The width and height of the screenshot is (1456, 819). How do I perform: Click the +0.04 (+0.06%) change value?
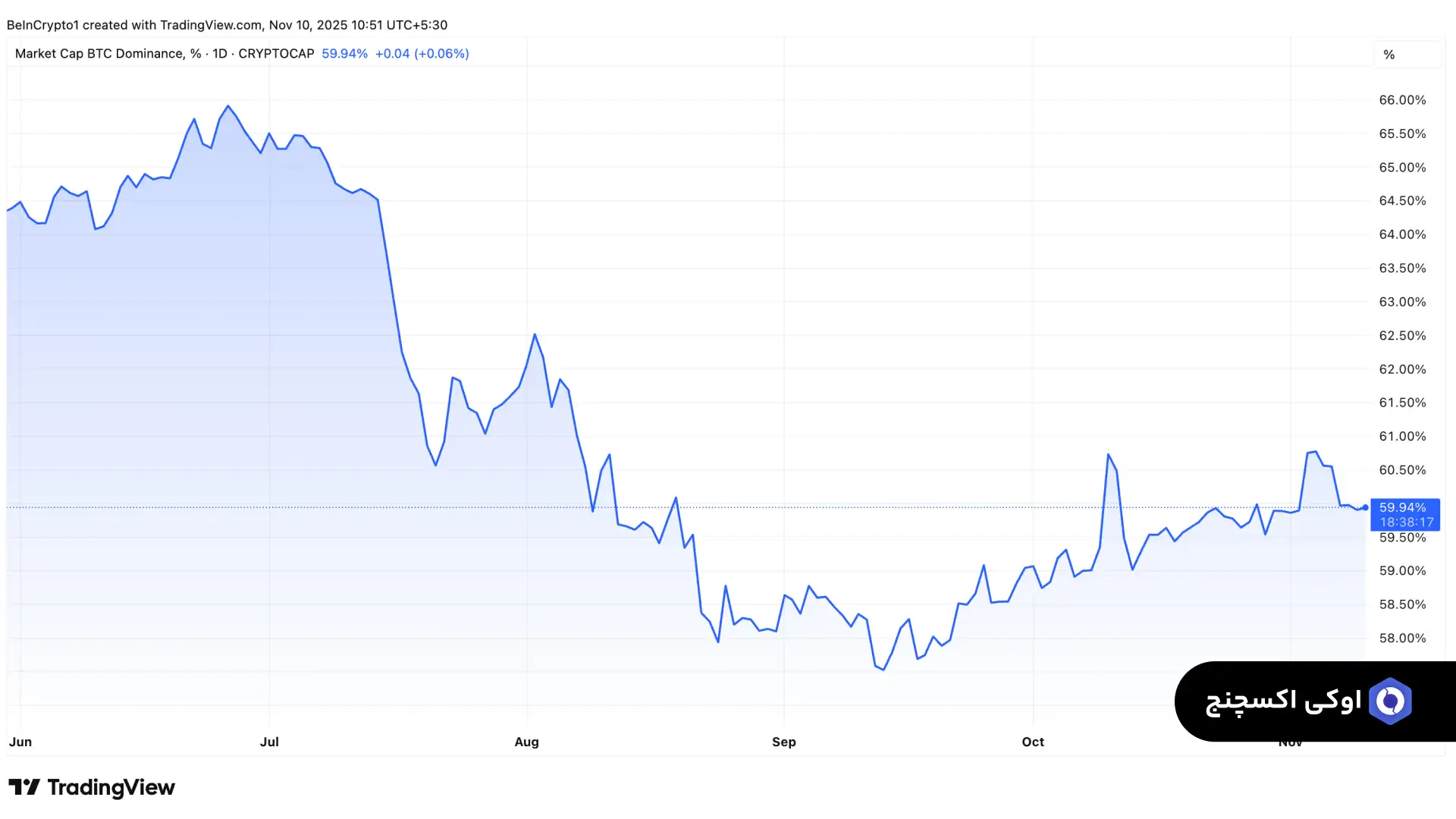coord(422,54)
